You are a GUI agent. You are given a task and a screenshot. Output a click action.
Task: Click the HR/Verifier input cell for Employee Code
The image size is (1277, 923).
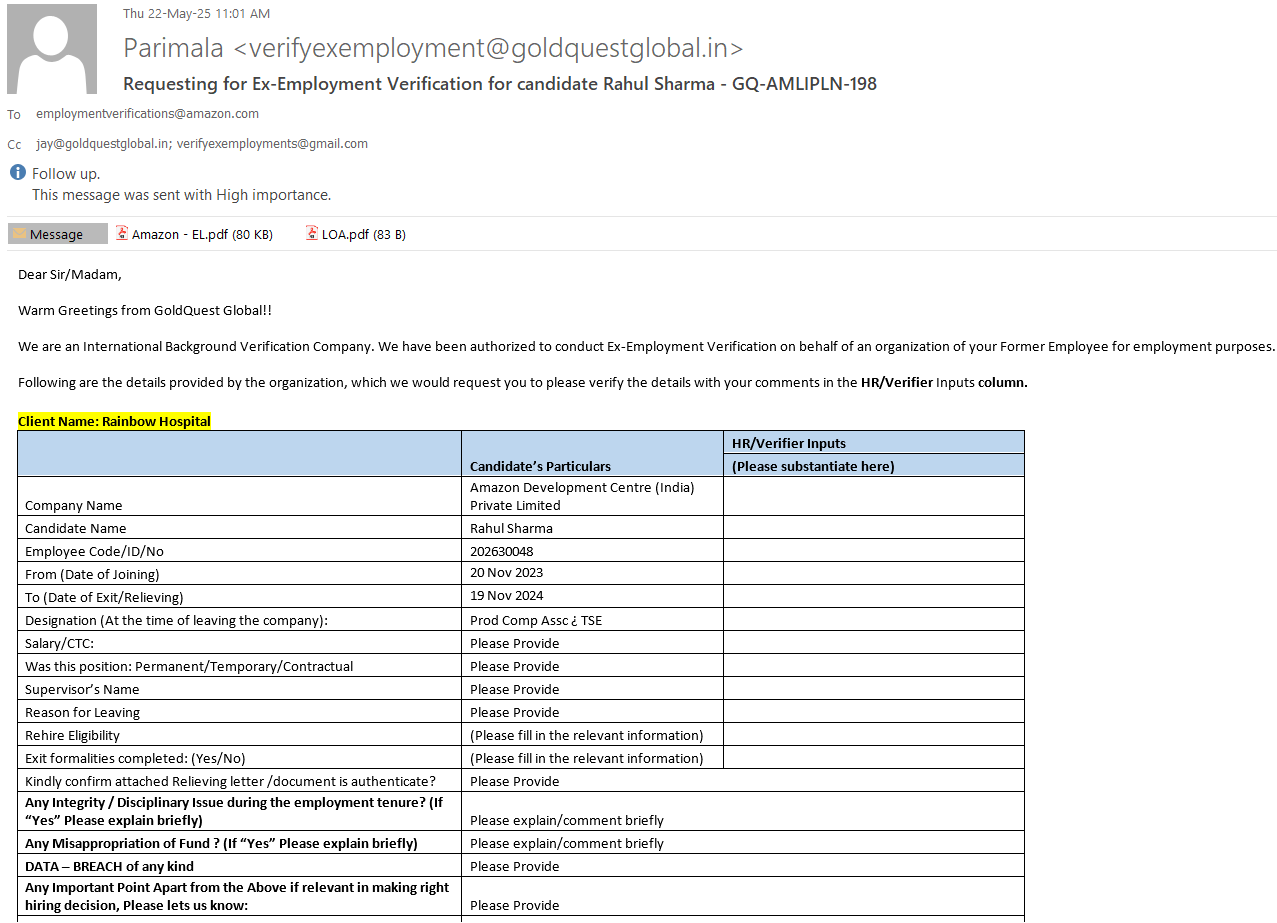click(873, 551)
